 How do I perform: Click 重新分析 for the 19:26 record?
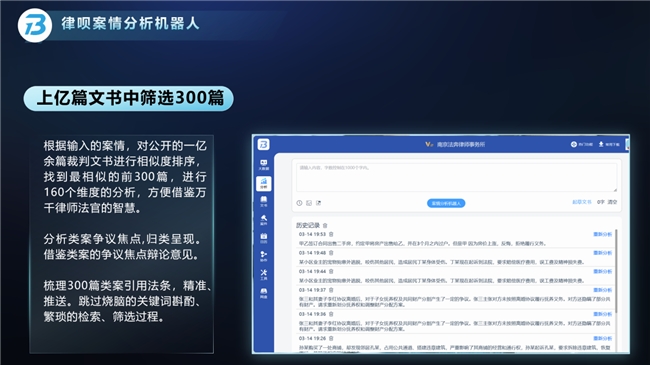pos(603,338)
